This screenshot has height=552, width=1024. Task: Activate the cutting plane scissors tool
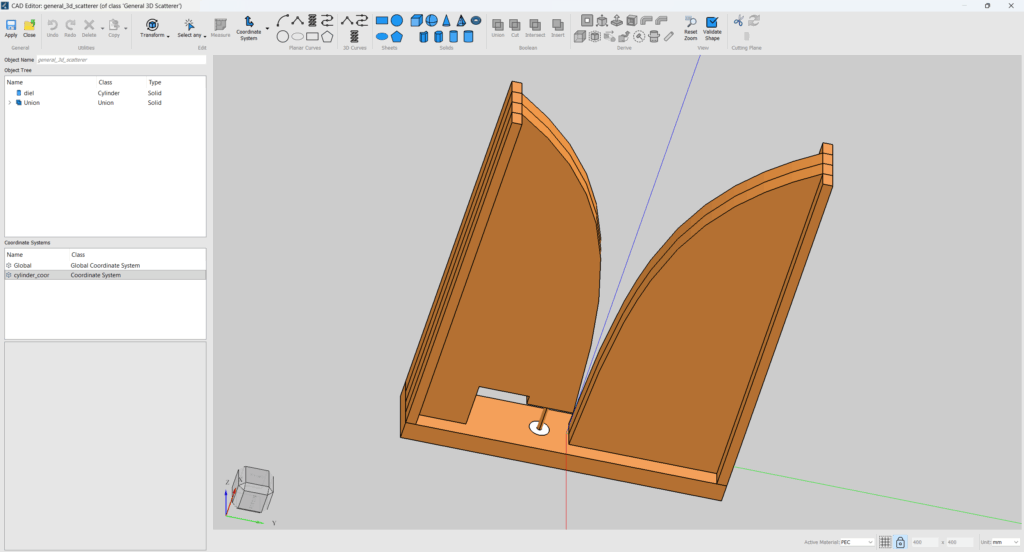coord(739,21)
